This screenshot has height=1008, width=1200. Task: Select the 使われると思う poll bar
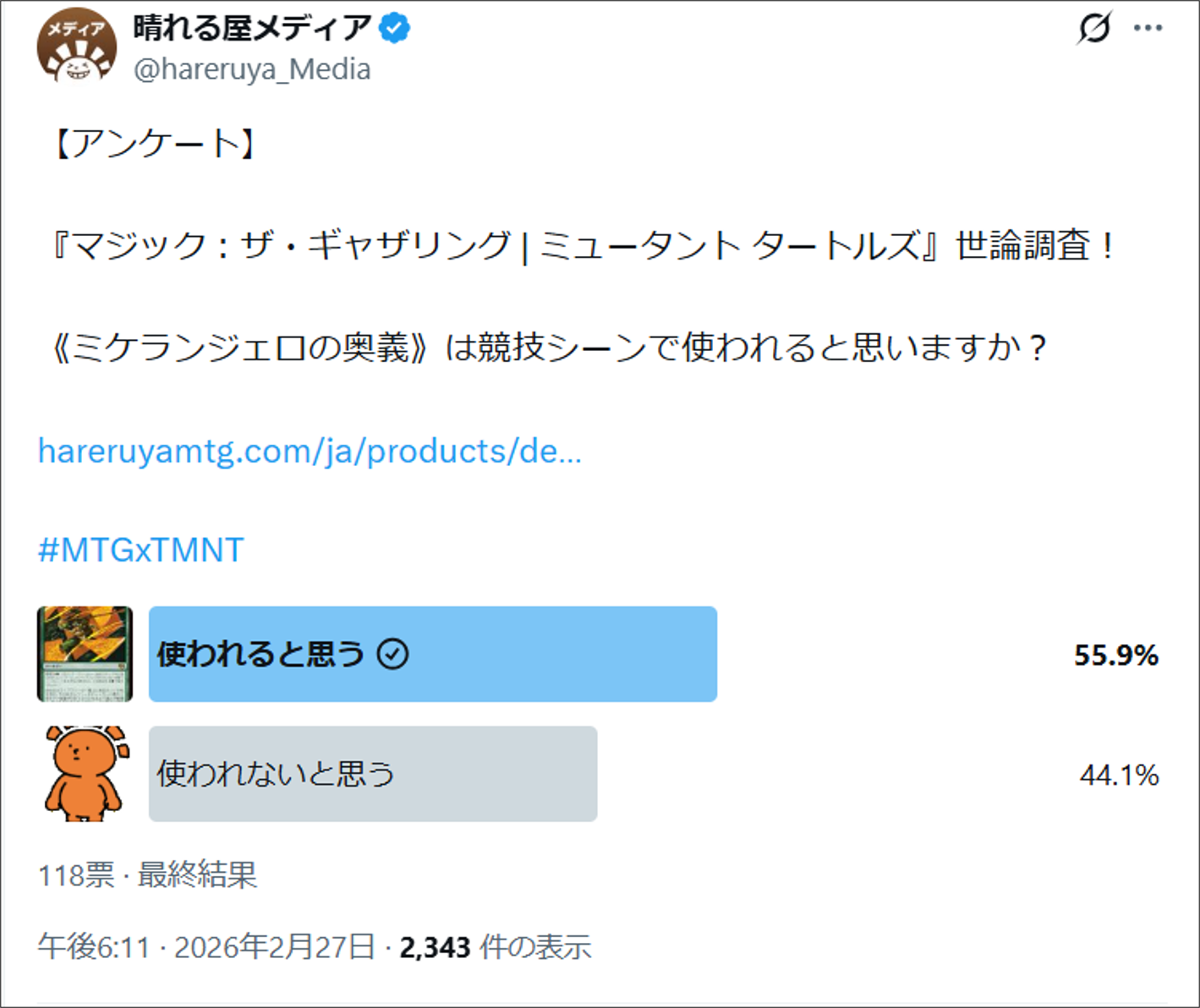(x=432, y=654)
